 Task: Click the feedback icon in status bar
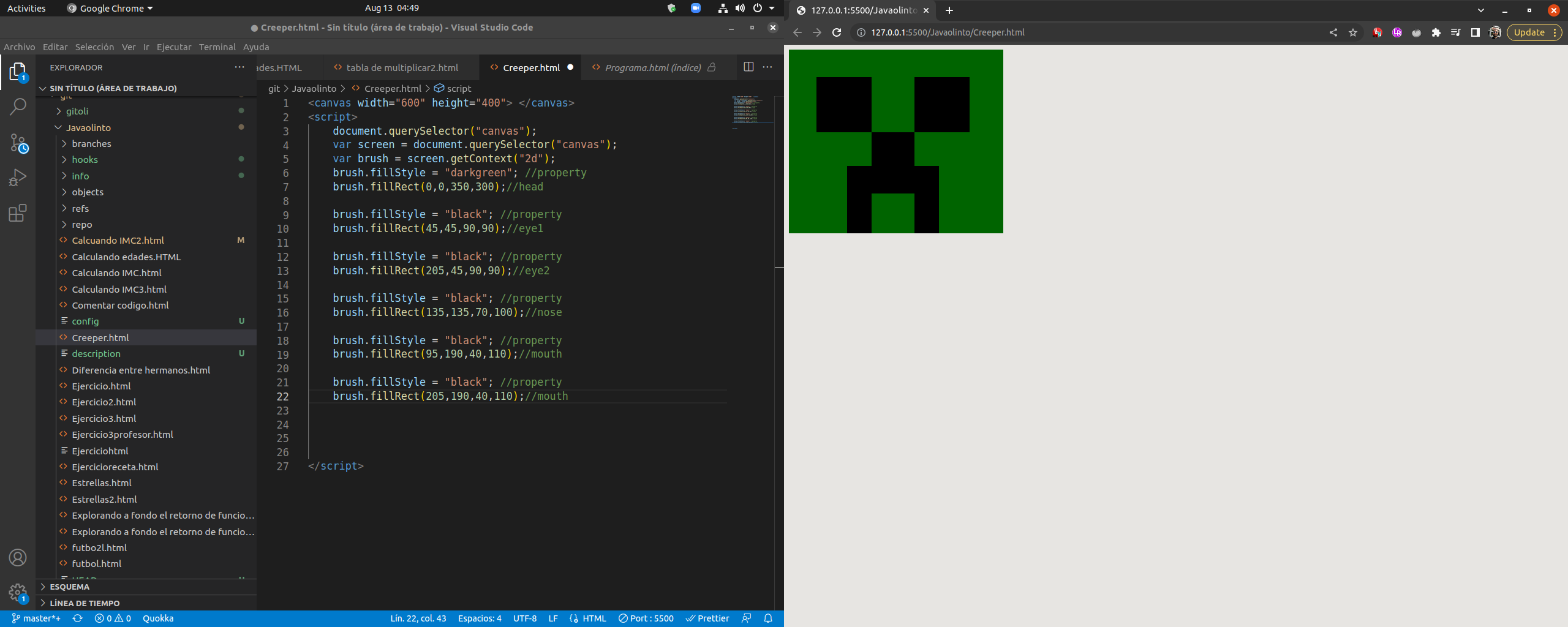click(x=747, y=618)
